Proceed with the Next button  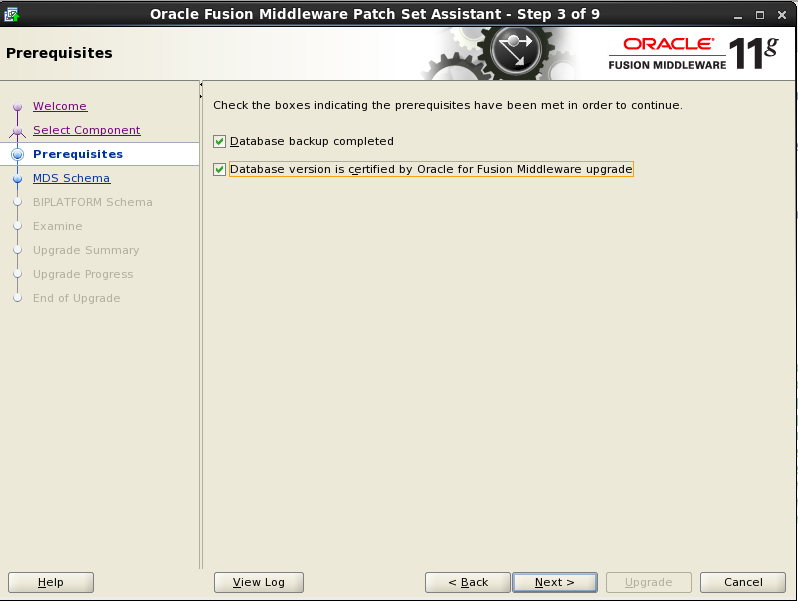coord(555,582)
